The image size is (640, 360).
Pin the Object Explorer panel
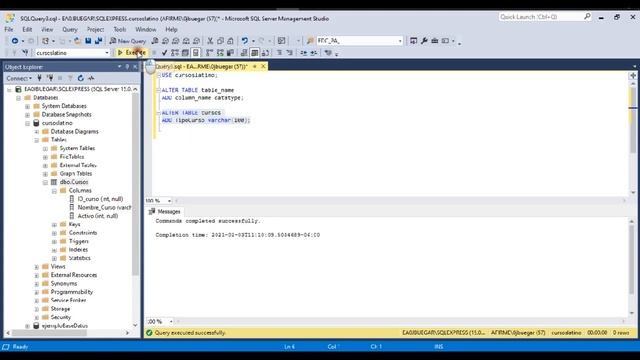(127, 67)
